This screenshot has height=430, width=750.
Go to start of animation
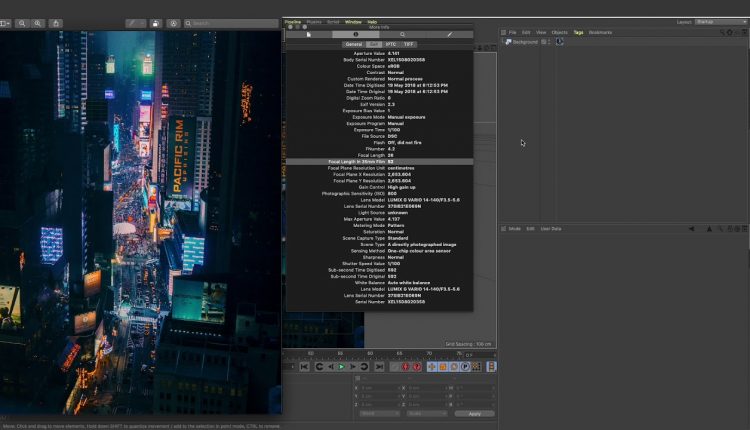point(304,367)
